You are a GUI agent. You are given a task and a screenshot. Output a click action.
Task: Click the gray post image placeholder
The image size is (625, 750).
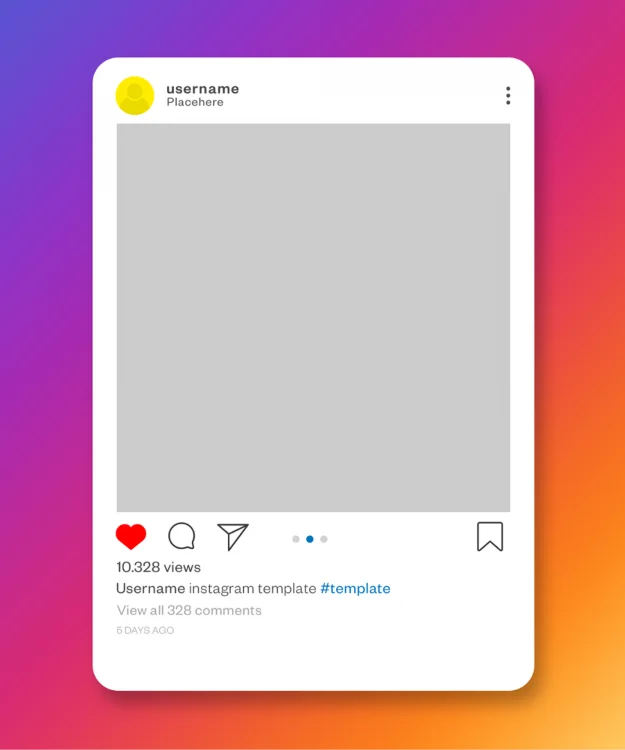(313, 318)
